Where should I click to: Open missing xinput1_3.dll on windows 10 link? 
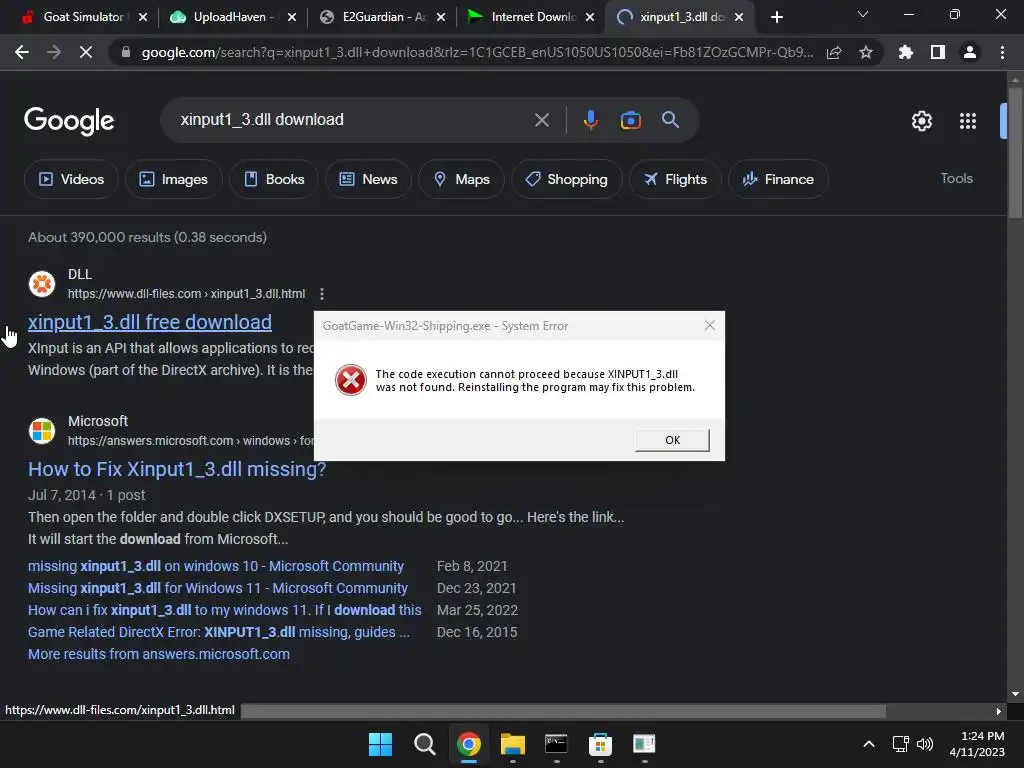pyautogui.click(x=216, y=566)
